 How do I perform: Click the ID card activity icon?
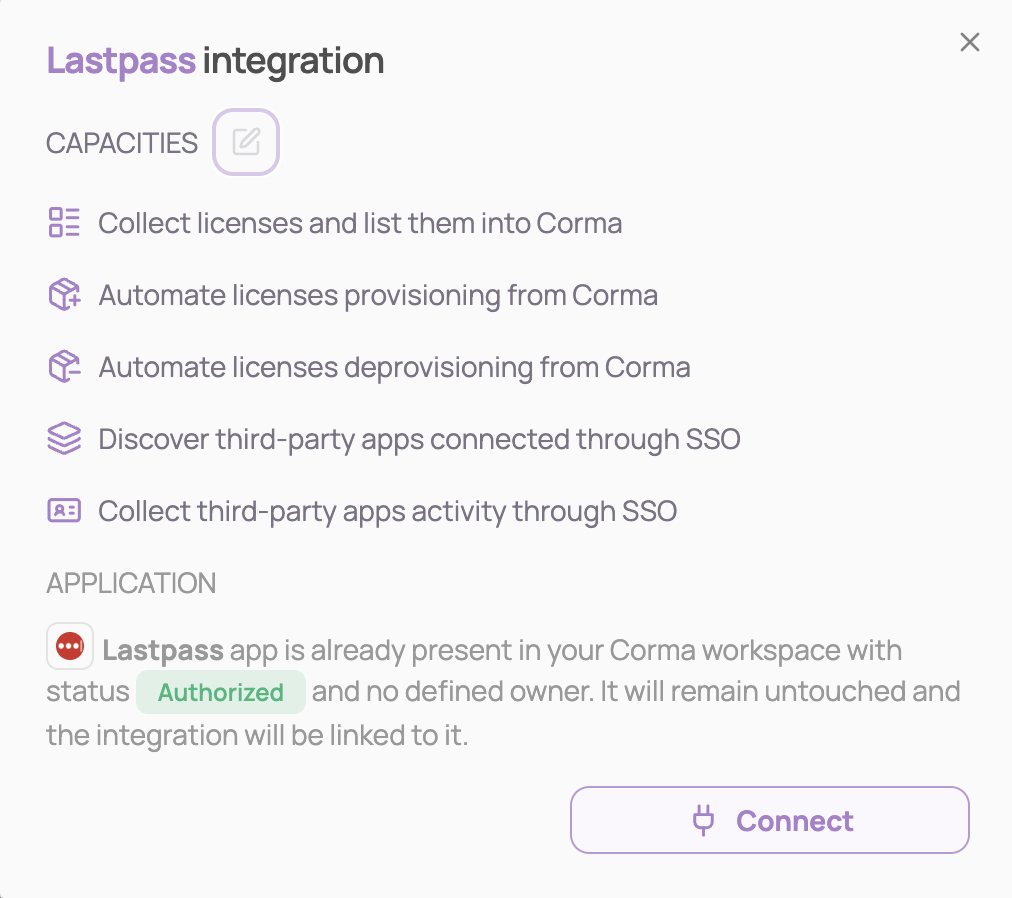[64, 511]
